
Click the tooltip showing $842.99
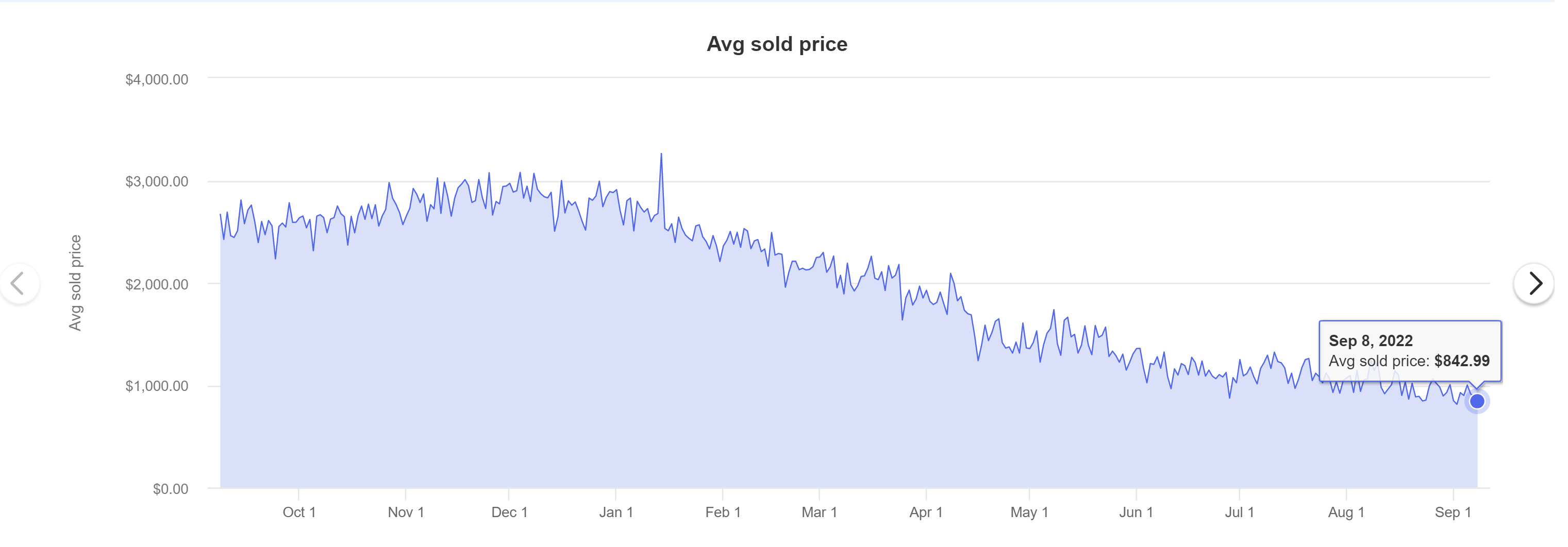[x=1411, y=351]
